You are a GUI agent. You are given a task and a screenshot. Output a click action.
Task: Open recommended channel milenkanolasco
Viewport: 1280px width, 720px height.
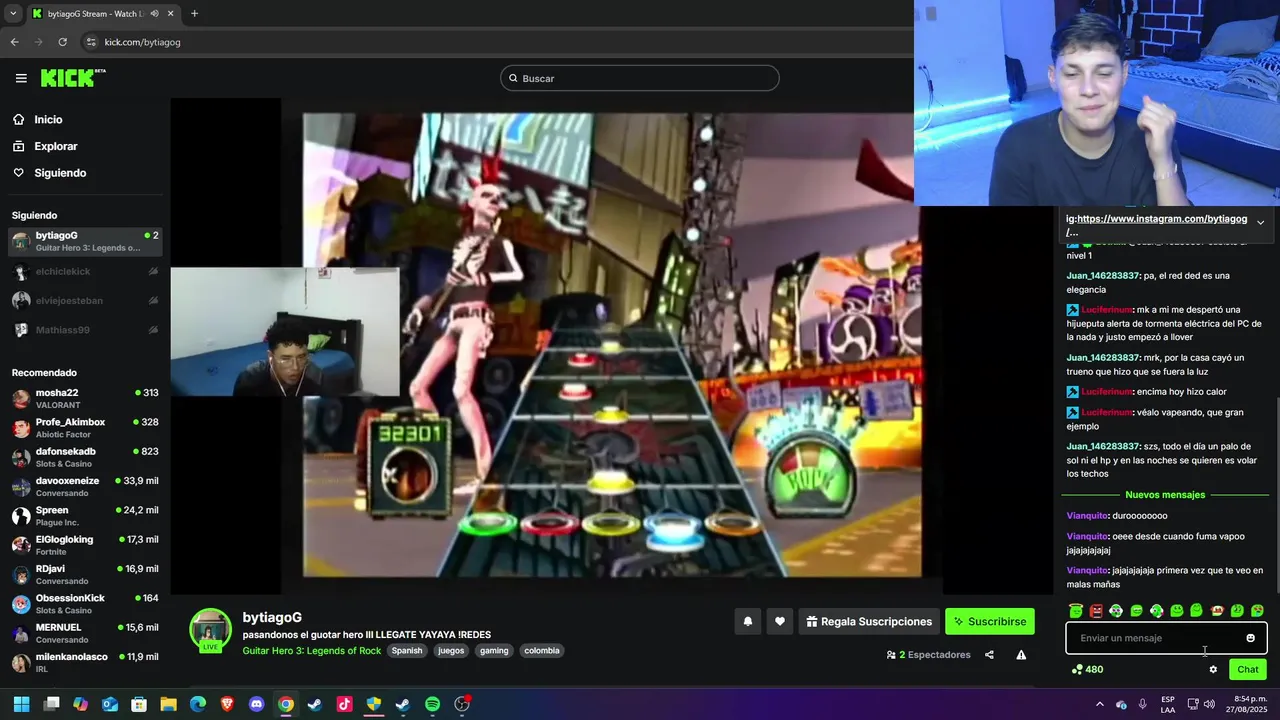coord(85,662)
